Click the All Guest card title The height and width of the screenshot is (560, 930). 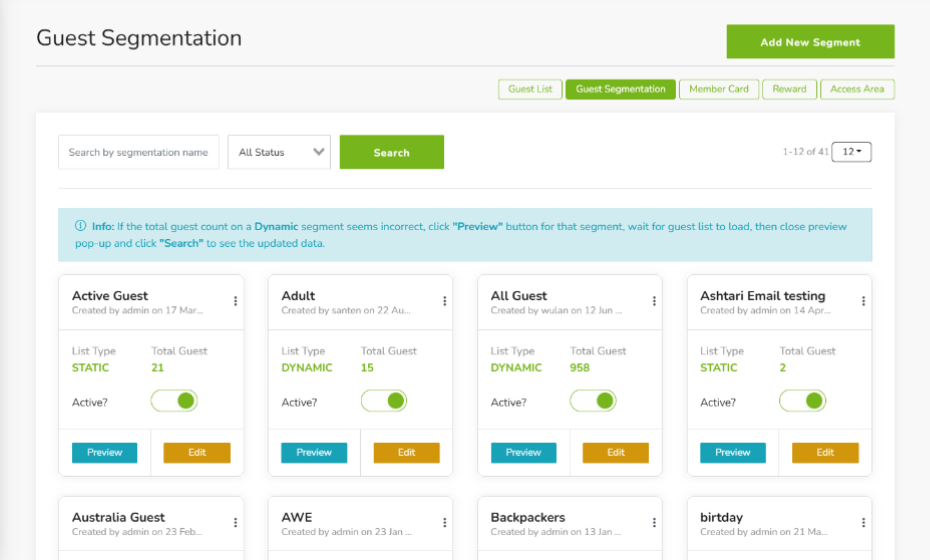[519, 295]
